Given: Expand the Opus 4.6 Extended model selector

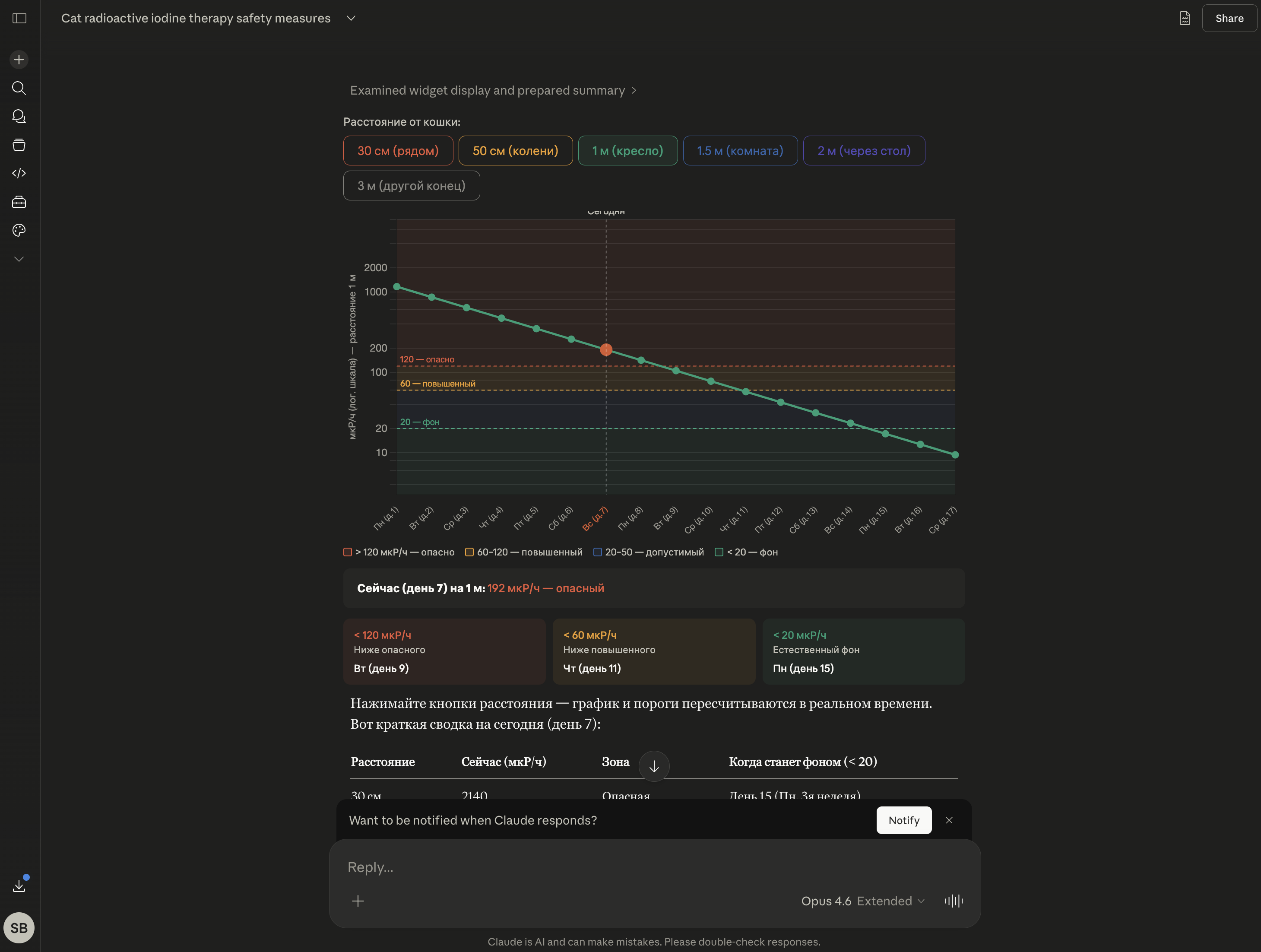Looking at the screenshot, I should (862, 901).
